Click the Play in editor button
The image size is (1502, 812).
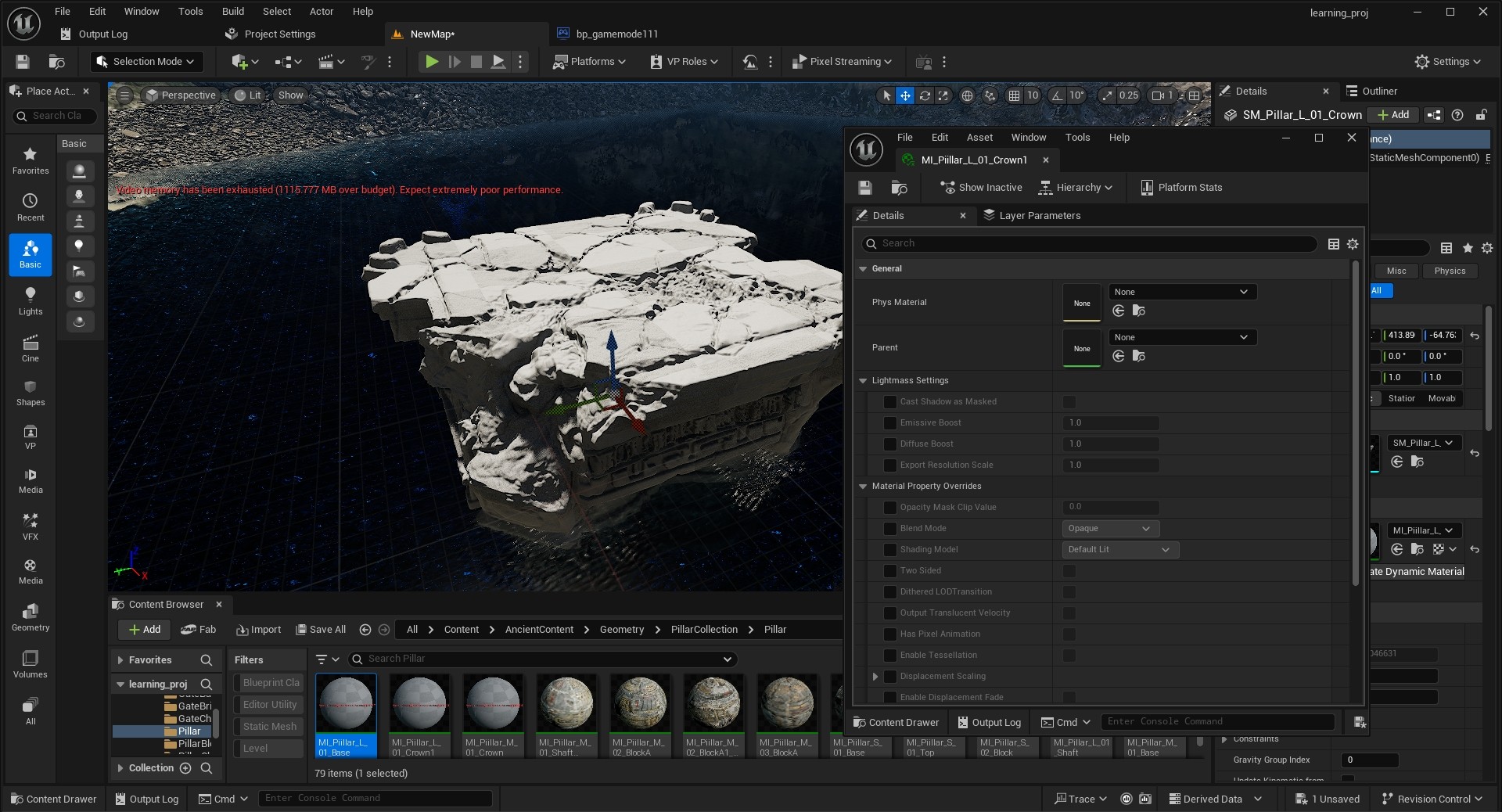pyautogui.click(x=431, y=62)
